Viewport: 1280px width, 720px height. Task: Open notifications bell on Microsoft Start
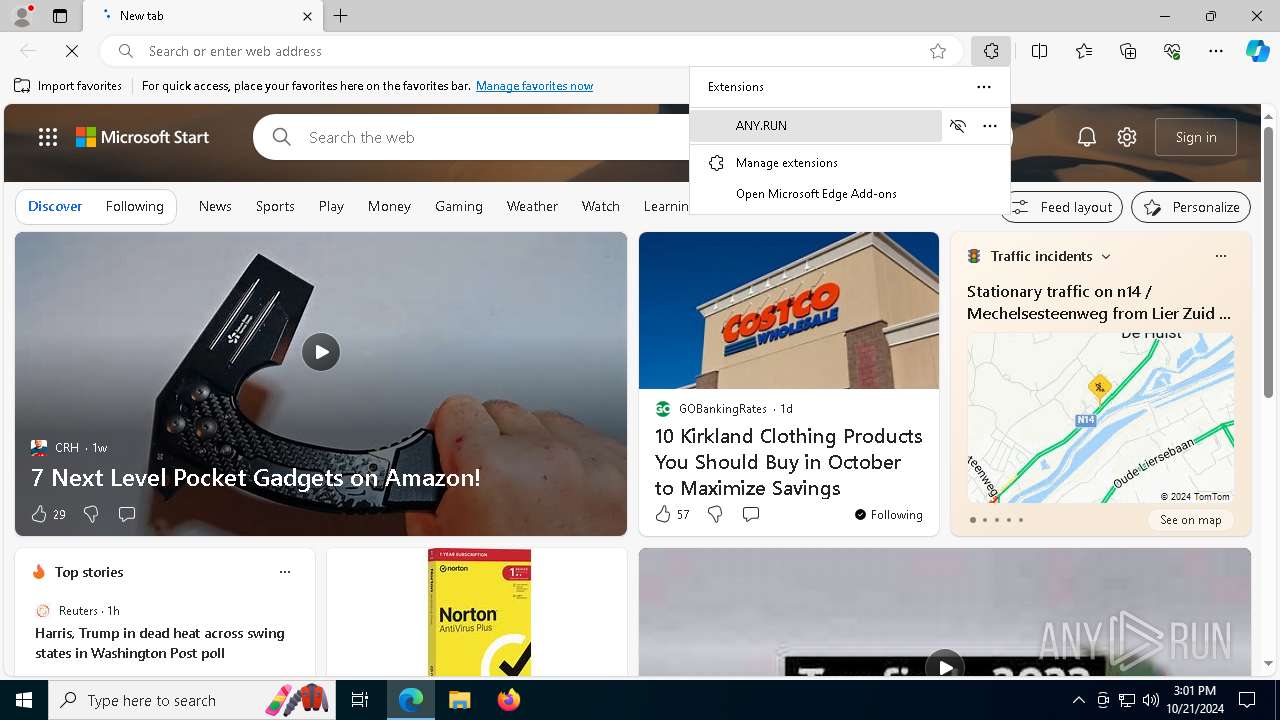click(1087, 137)
